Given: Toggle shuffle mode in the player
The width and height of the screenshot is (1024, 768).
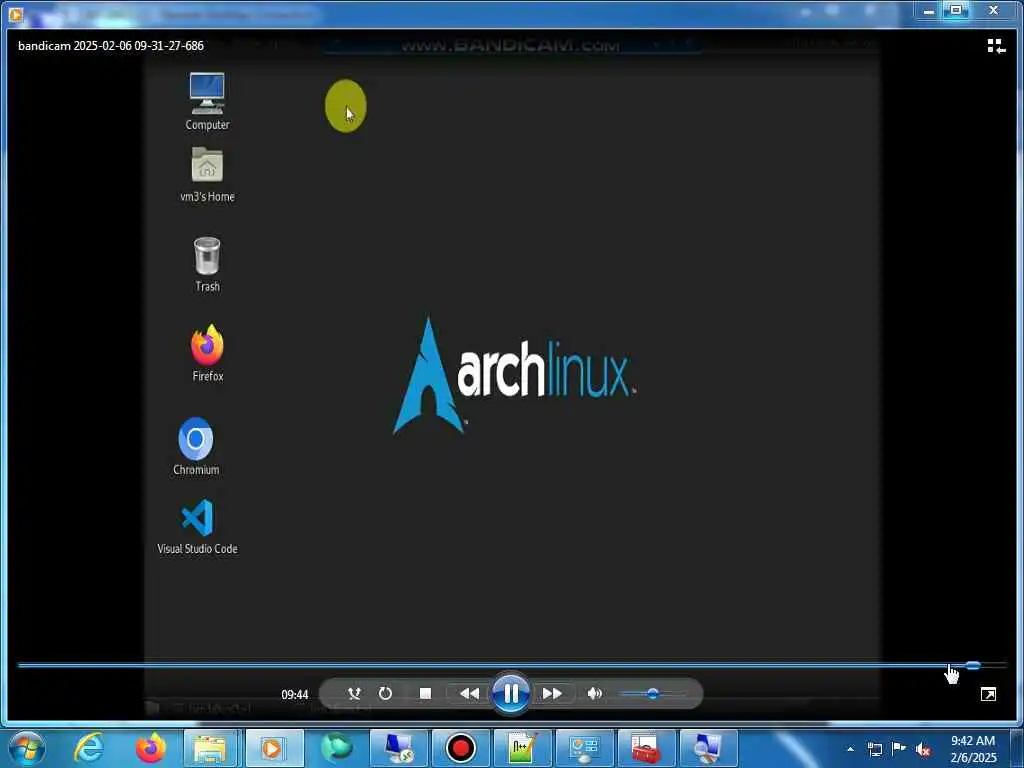Looking at the screenshot, I should click(x=354, y=693).
